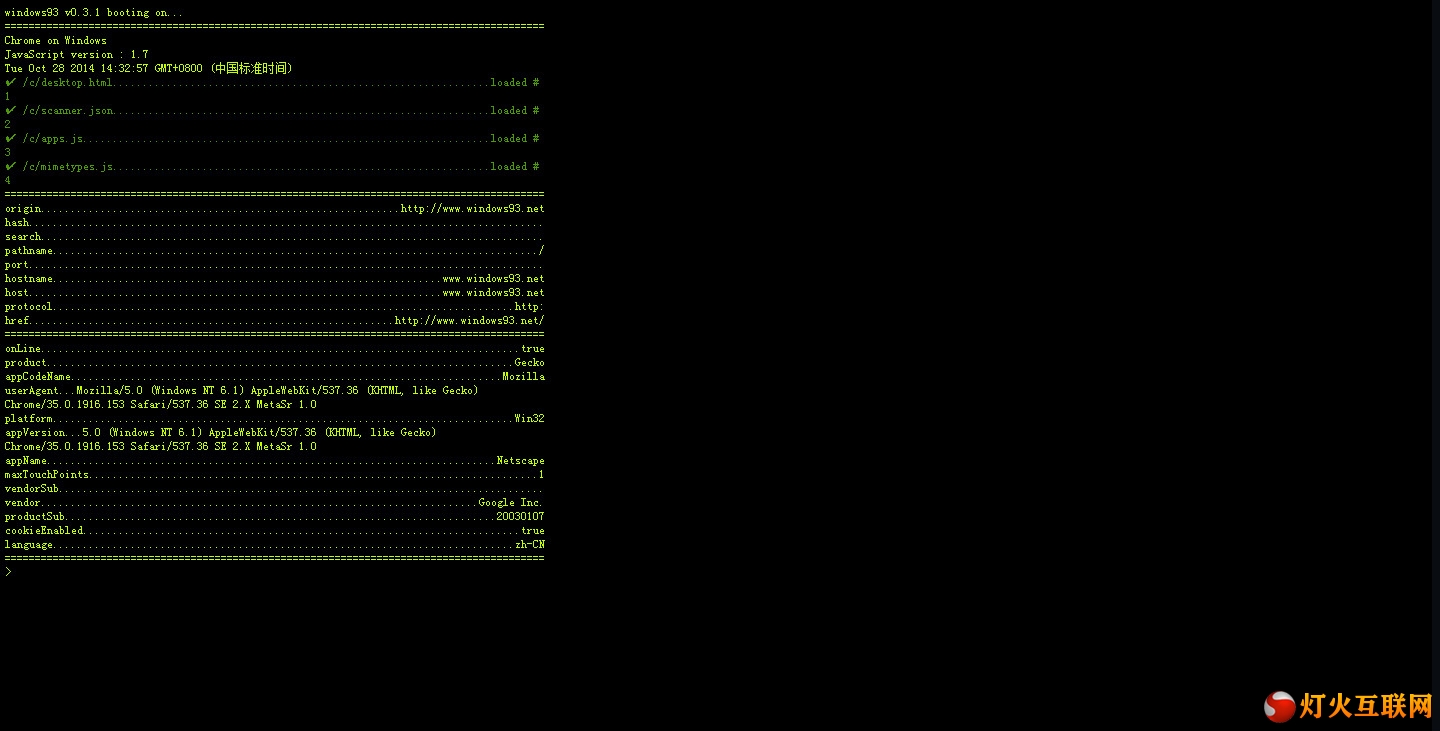The width and height of the screenshot is (1440, 731).
Task: Click the 'pathname' label
Action: pos(29,251)
